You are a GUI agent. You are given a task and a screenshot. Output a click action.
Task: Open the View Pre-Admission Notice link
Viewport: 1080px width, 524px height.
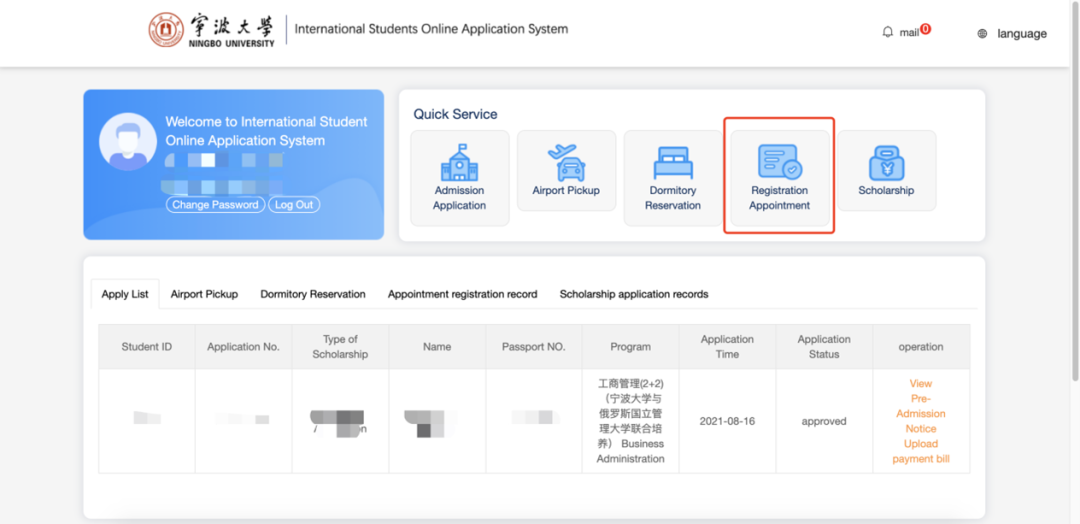(x=921, y=406)
